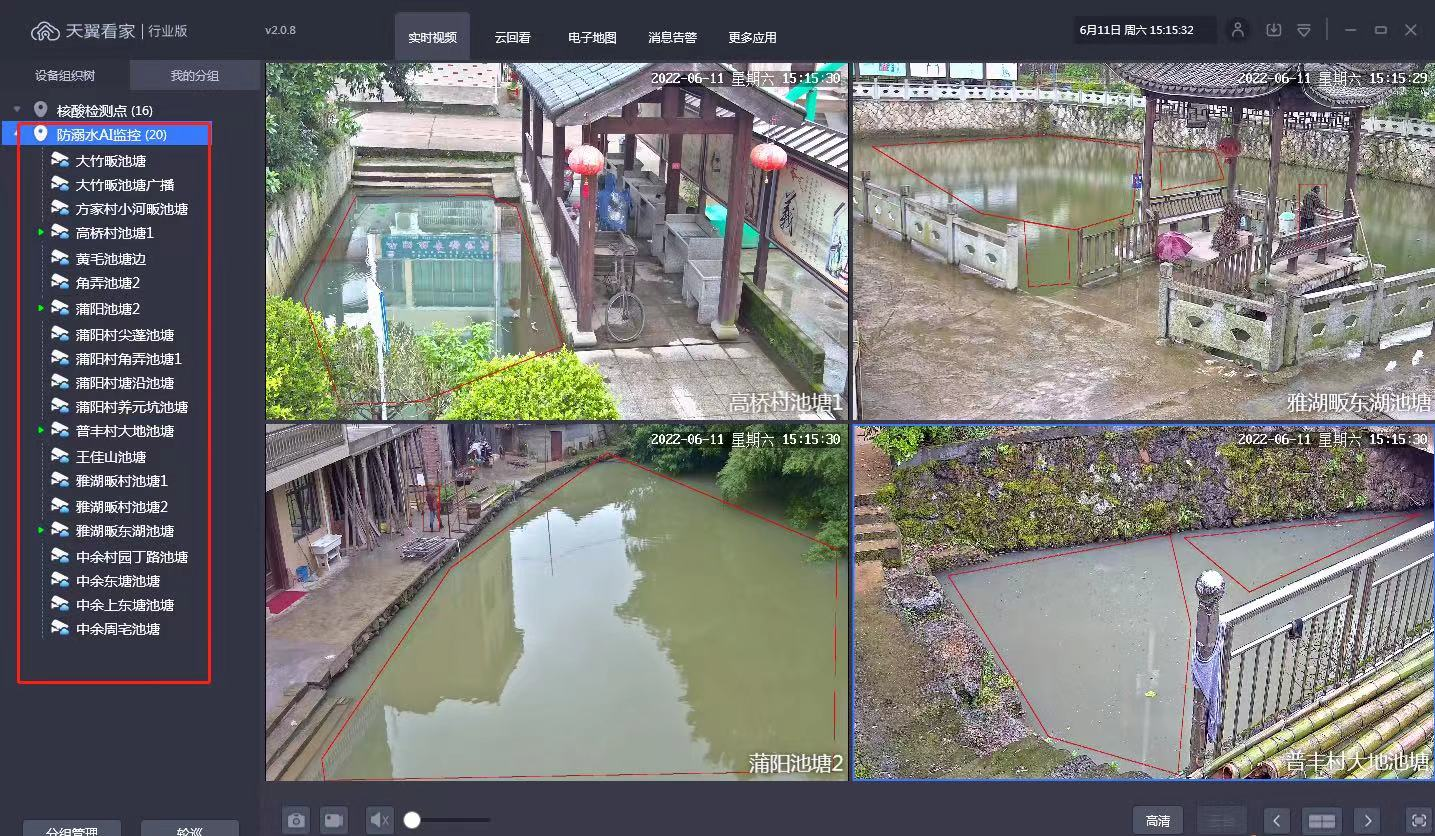The height and width of the screenshot is (836, 1435).
Task: Click the 天翼看家 cloud logo
Action: pos(46,31)
